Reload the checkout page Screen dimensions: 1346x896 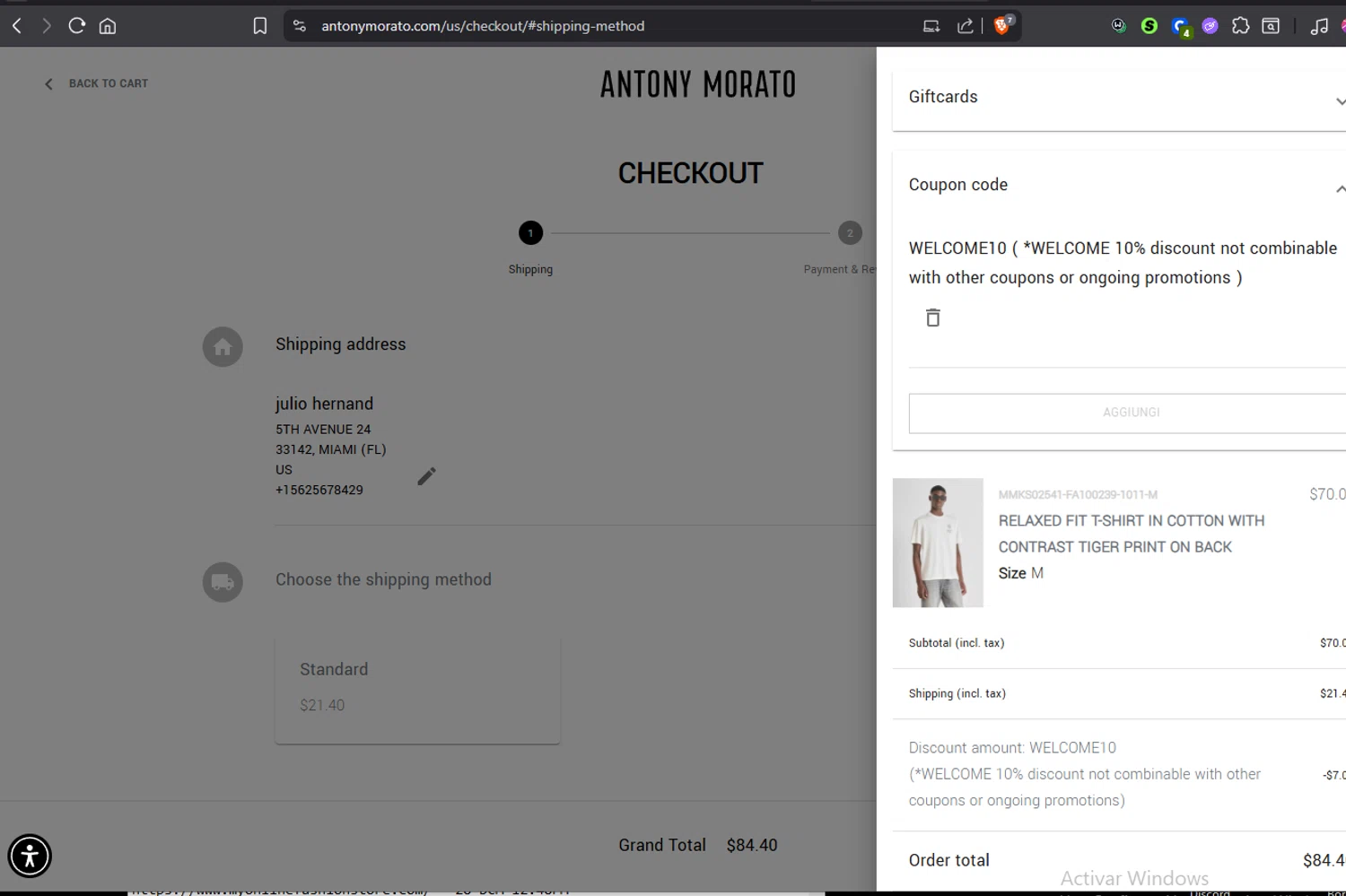pyautogui.click(x=77, y=26)
